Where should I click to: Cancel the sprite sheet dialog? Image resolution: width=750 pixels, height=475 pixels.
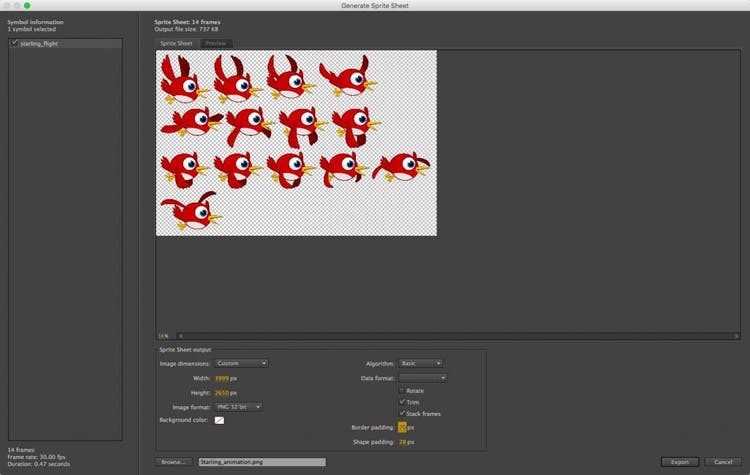(724, 462)
